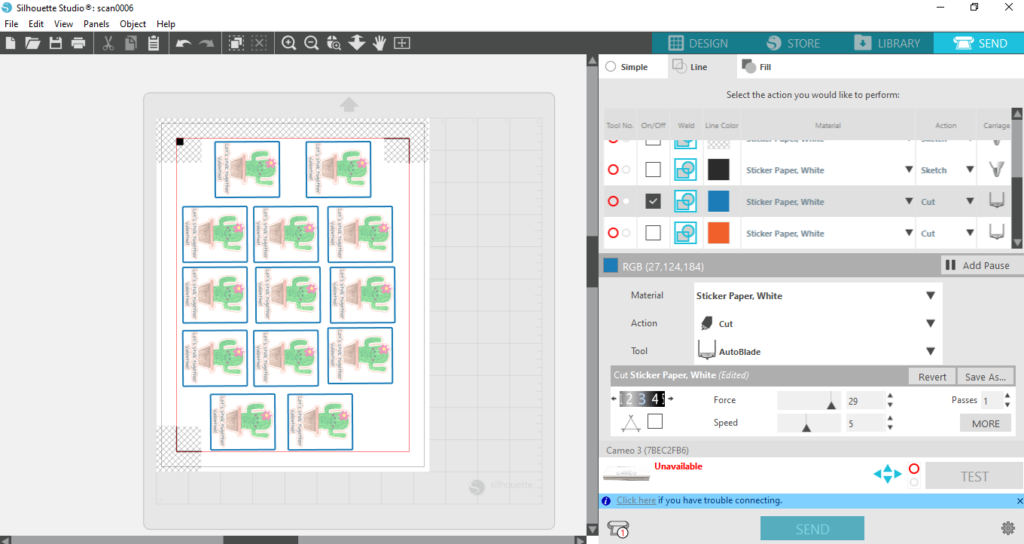This screenshot has height=544, width=1024.
Task: Click the blade position arrows icon
Action: pos(887,474)
